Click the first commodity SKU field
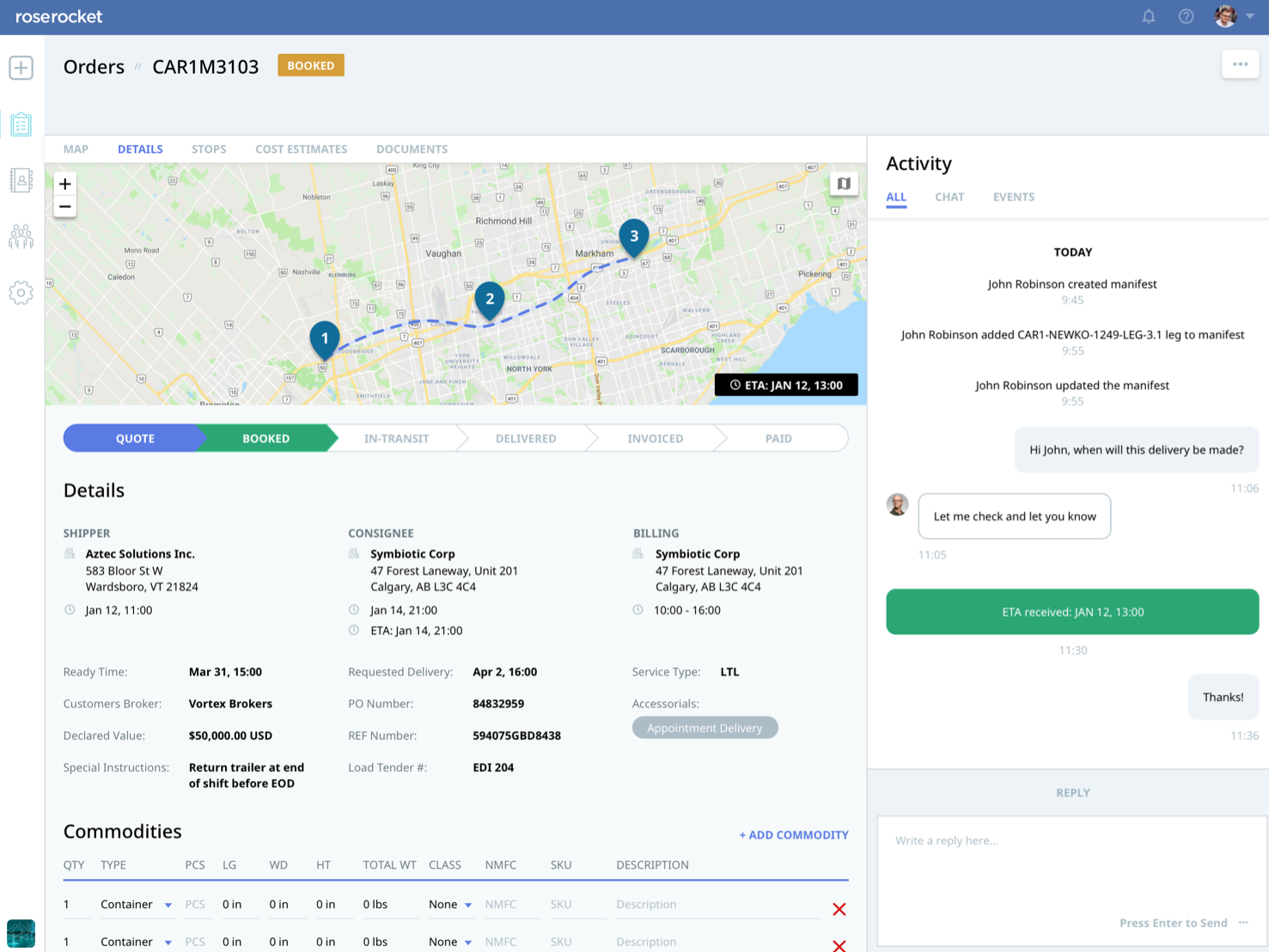The image size is (1269, 952). pos(577,904)
